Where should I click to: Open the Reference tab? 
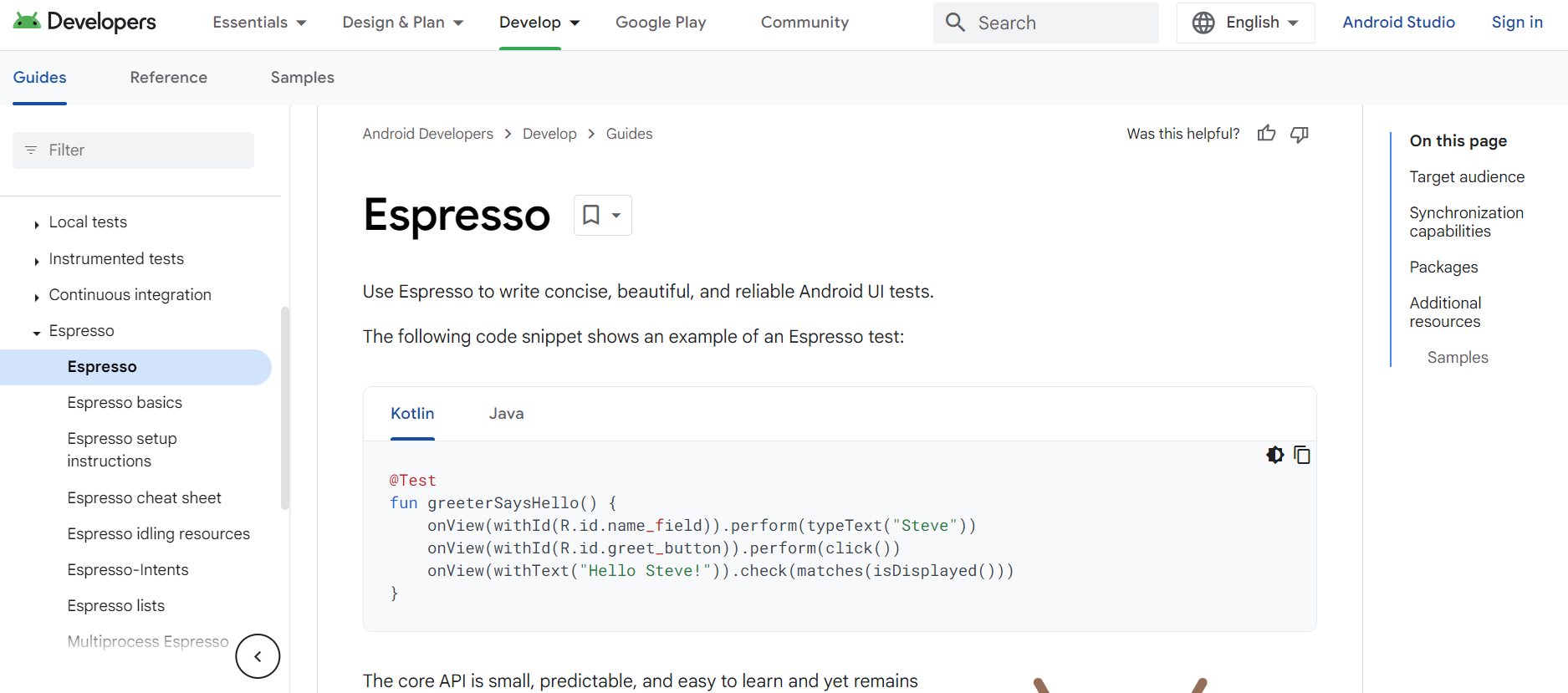tap(168, 78)
